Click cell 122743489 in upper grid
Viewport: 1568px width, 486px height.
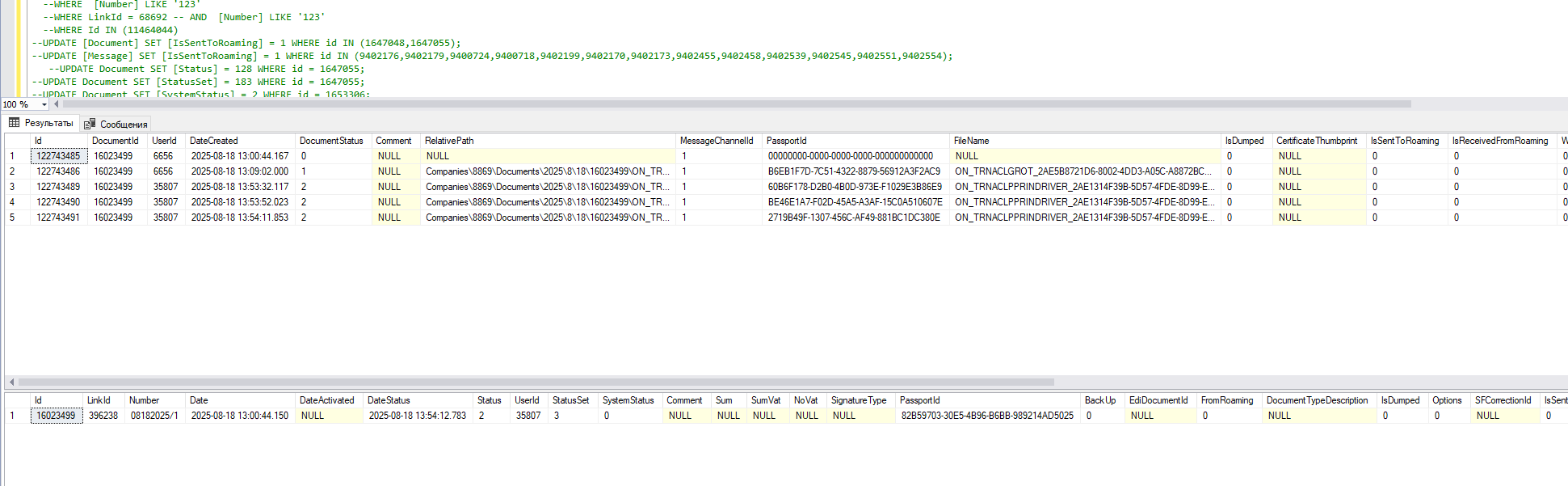pyautogui.click(x=59, y=187)
